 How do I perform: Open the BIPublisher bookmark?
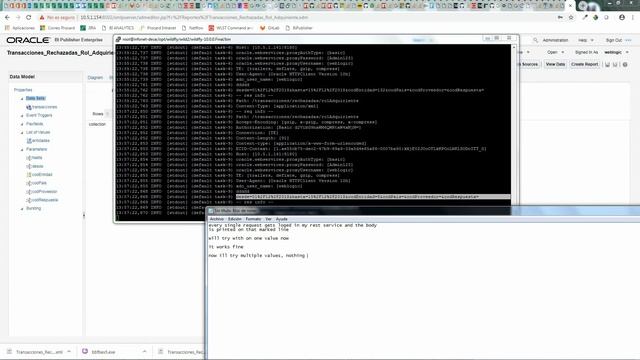click(x=299, y=28)
